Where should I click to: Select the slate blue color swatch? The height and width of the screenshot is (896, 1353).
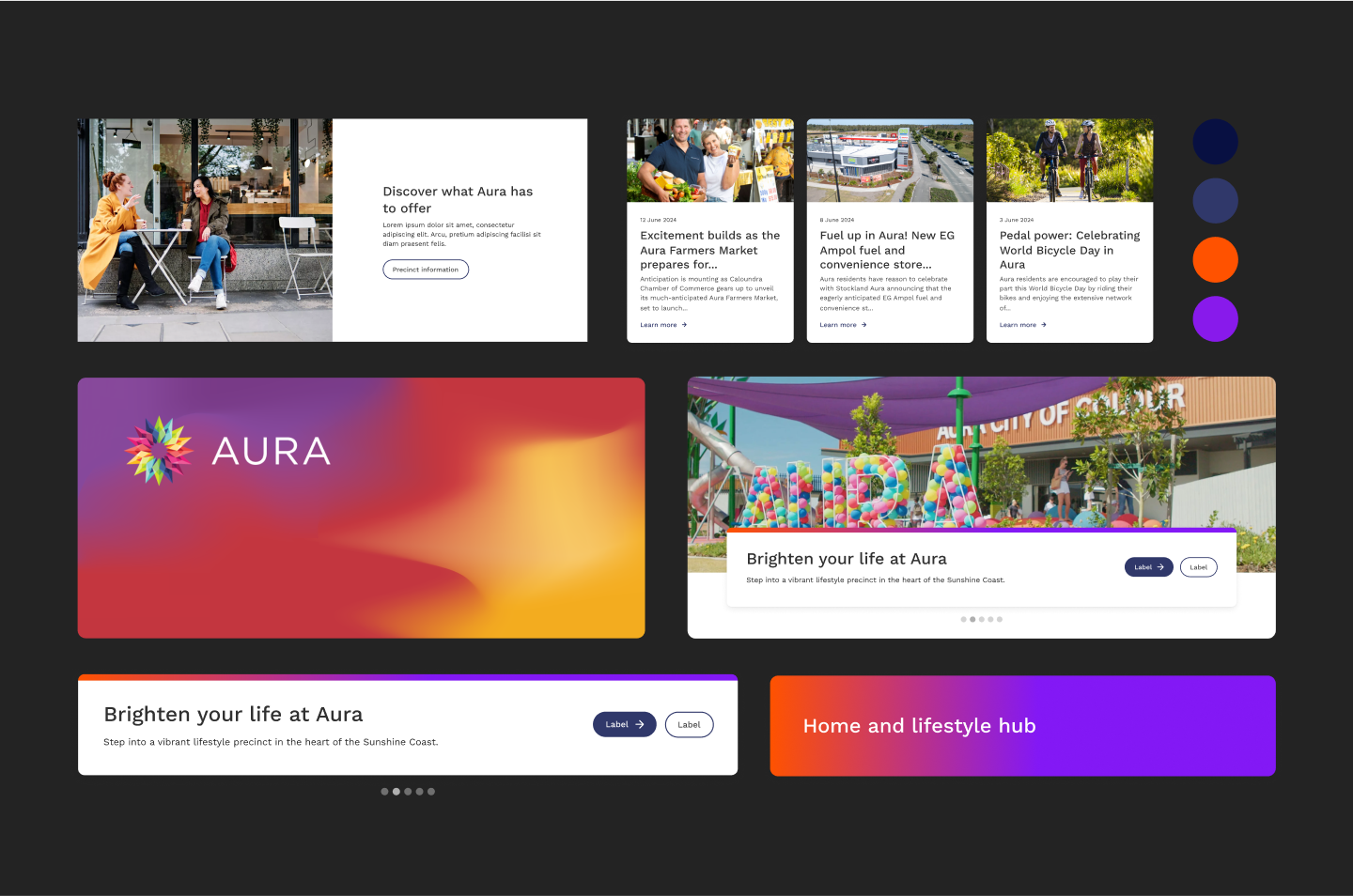pyautogui.click(x=1215, y=201)
